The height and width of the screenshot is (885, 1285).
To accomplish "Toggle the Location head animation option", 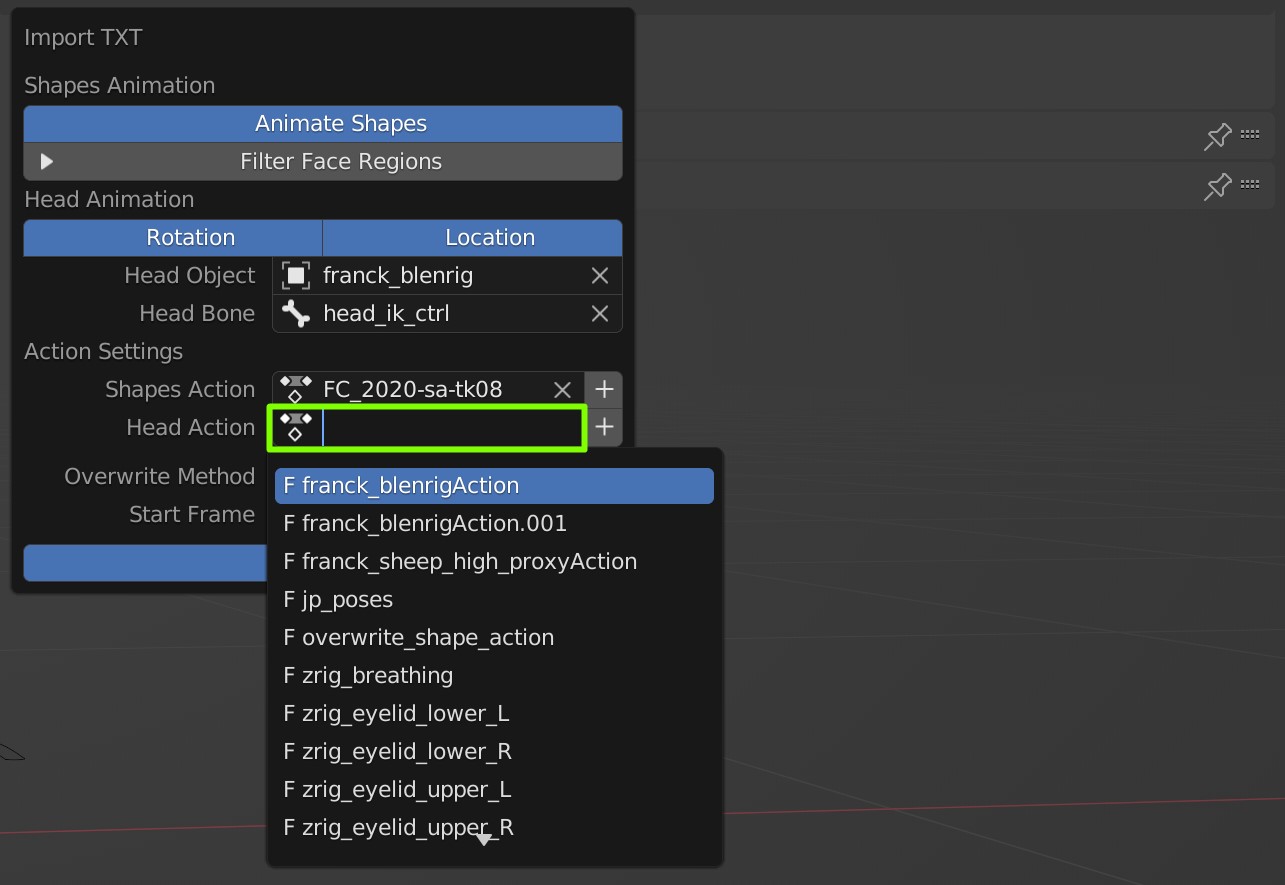I will pyautogui.click(x=472, y=238).
